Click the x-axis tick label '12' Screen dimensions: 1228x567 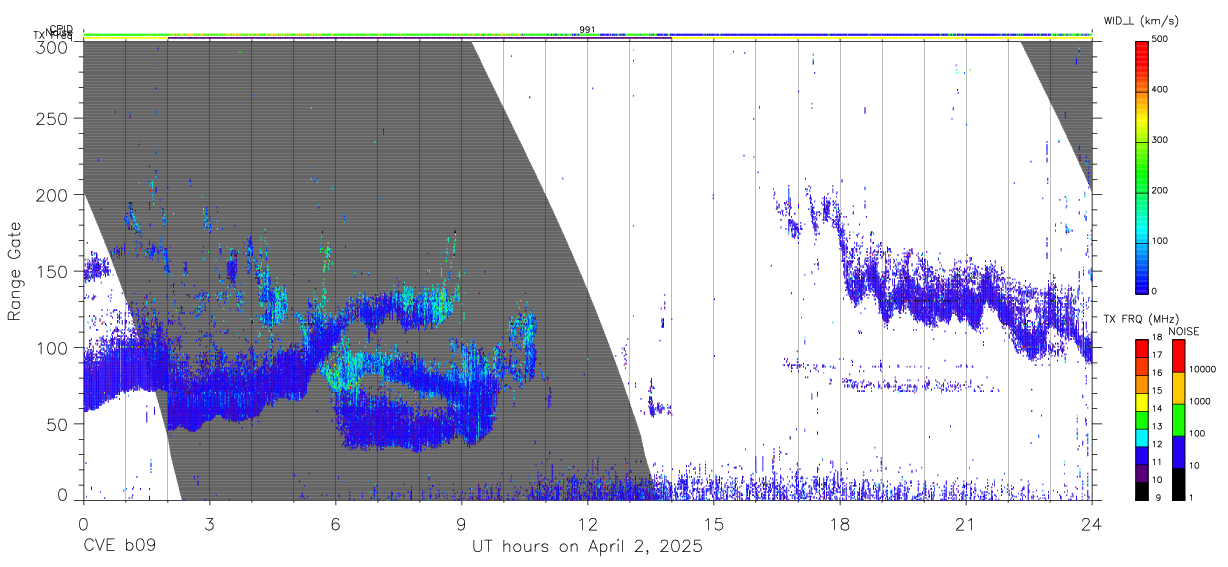(587, 524)
